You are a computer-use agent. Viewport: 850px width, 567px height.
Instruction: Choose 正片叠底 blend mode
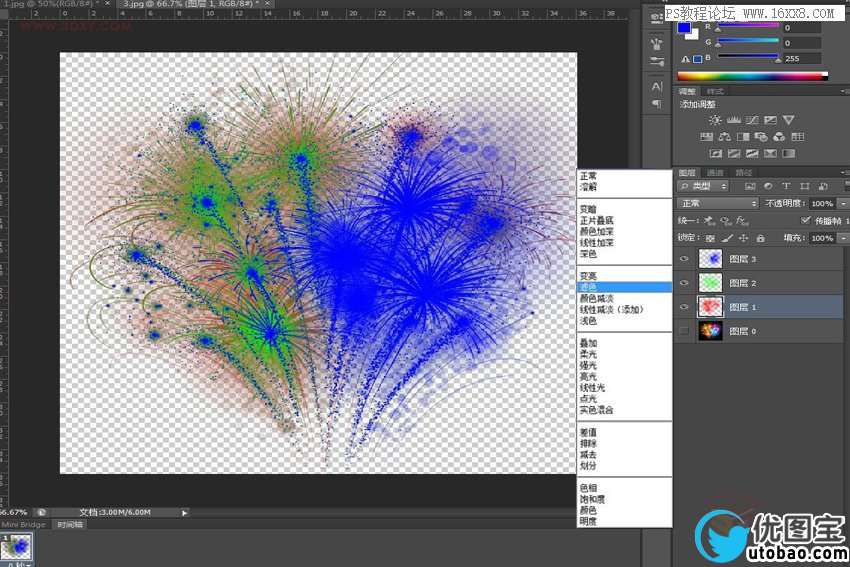[x=624, y=221]
